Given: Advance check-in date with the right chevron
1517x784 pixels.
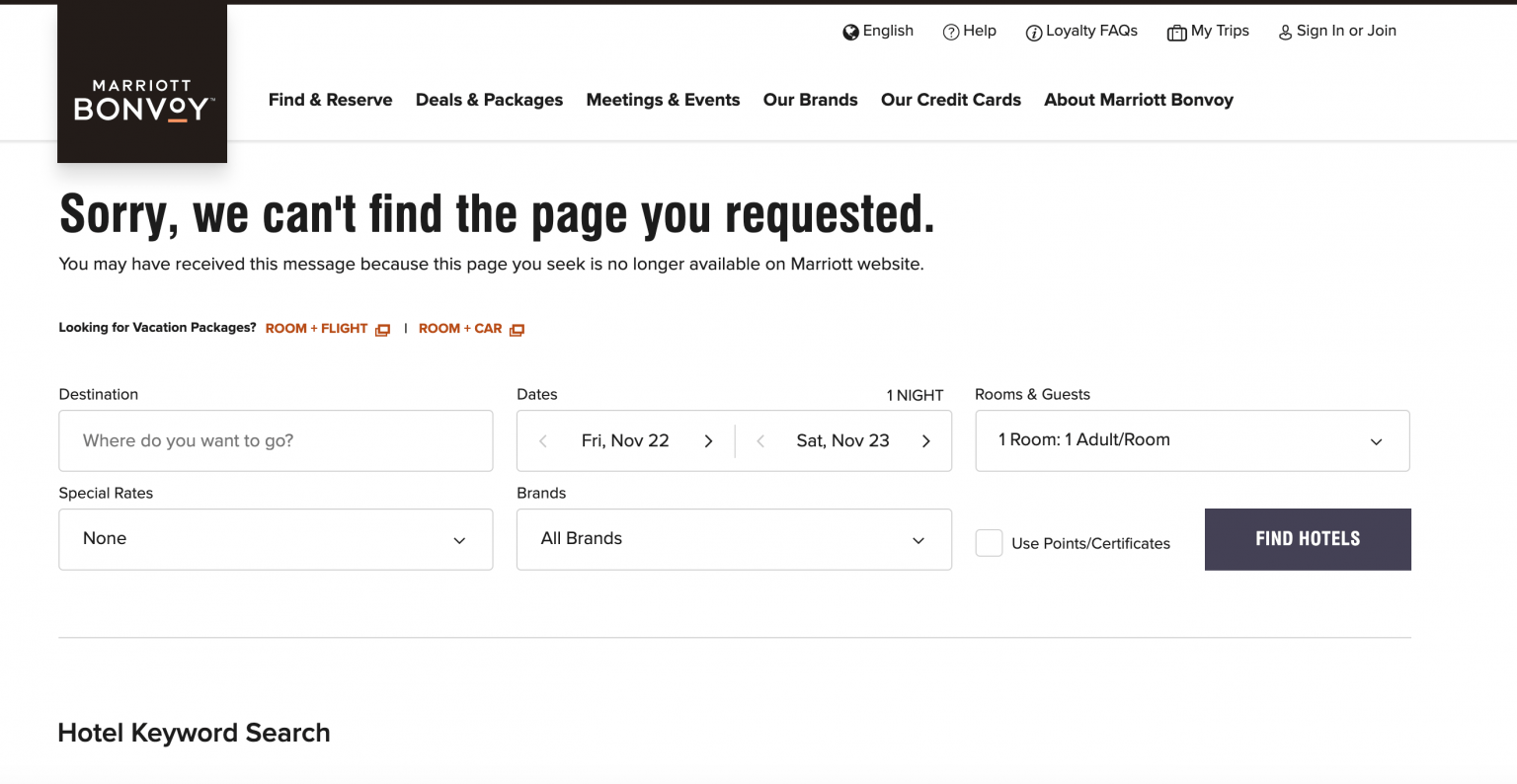Looking at the screenshot, I should point(708,440).
